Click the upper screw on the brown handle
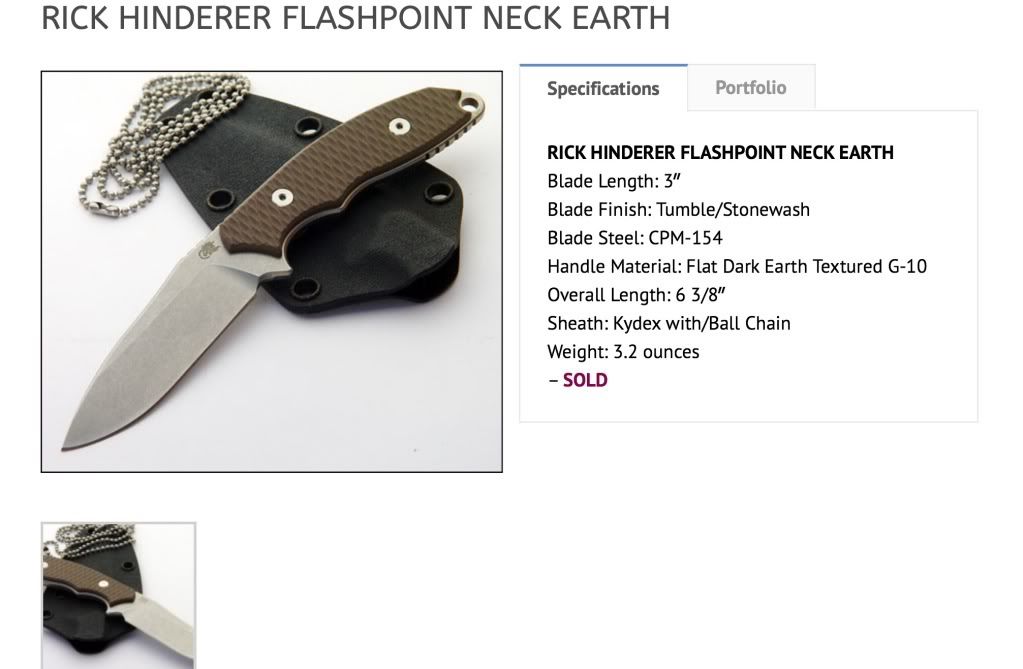 pos(399,126)
